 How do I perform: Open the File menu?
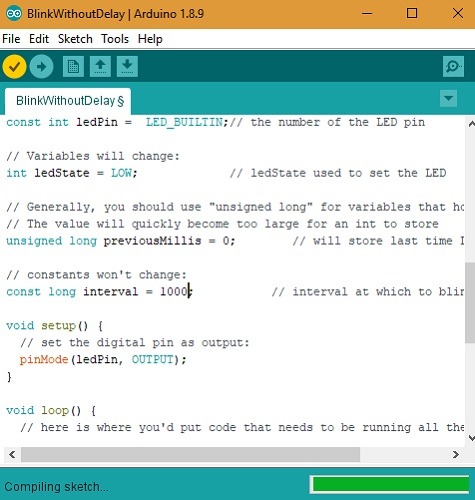tap(11, 39)
